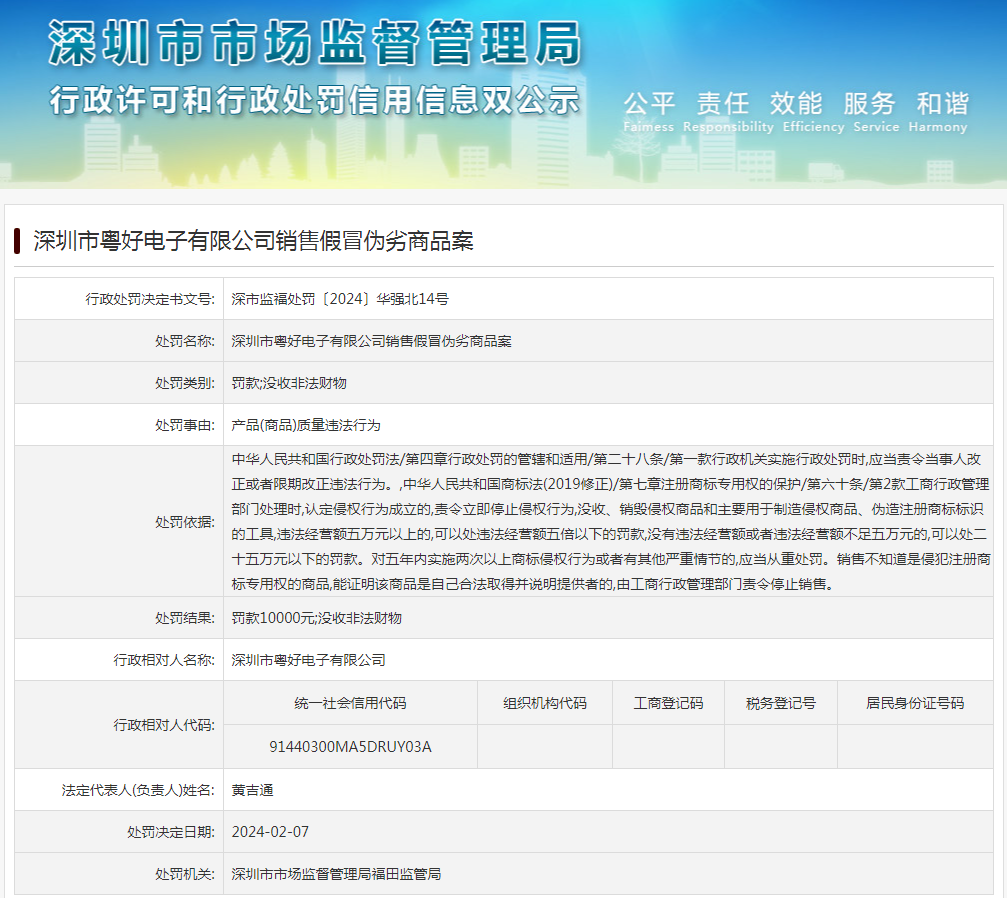Click the 统一社会信用代码 column header
The image size is (1007, 898).
[350, 703]
